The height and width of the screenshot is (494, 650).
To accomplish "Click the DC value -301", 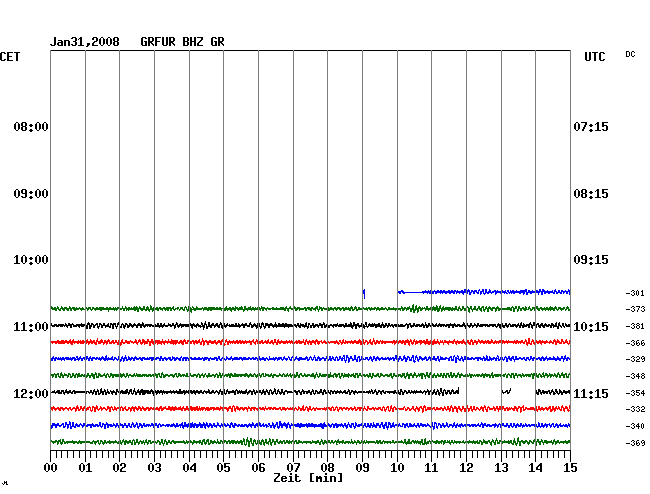I will pos(635,293).
